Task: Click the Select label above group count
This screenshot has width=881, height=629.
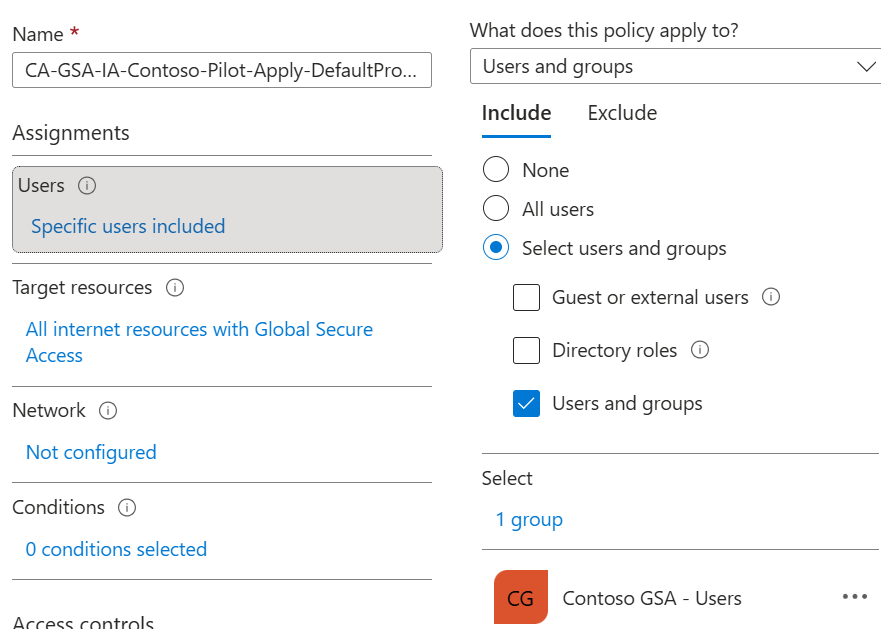Action: coord(507,478)
